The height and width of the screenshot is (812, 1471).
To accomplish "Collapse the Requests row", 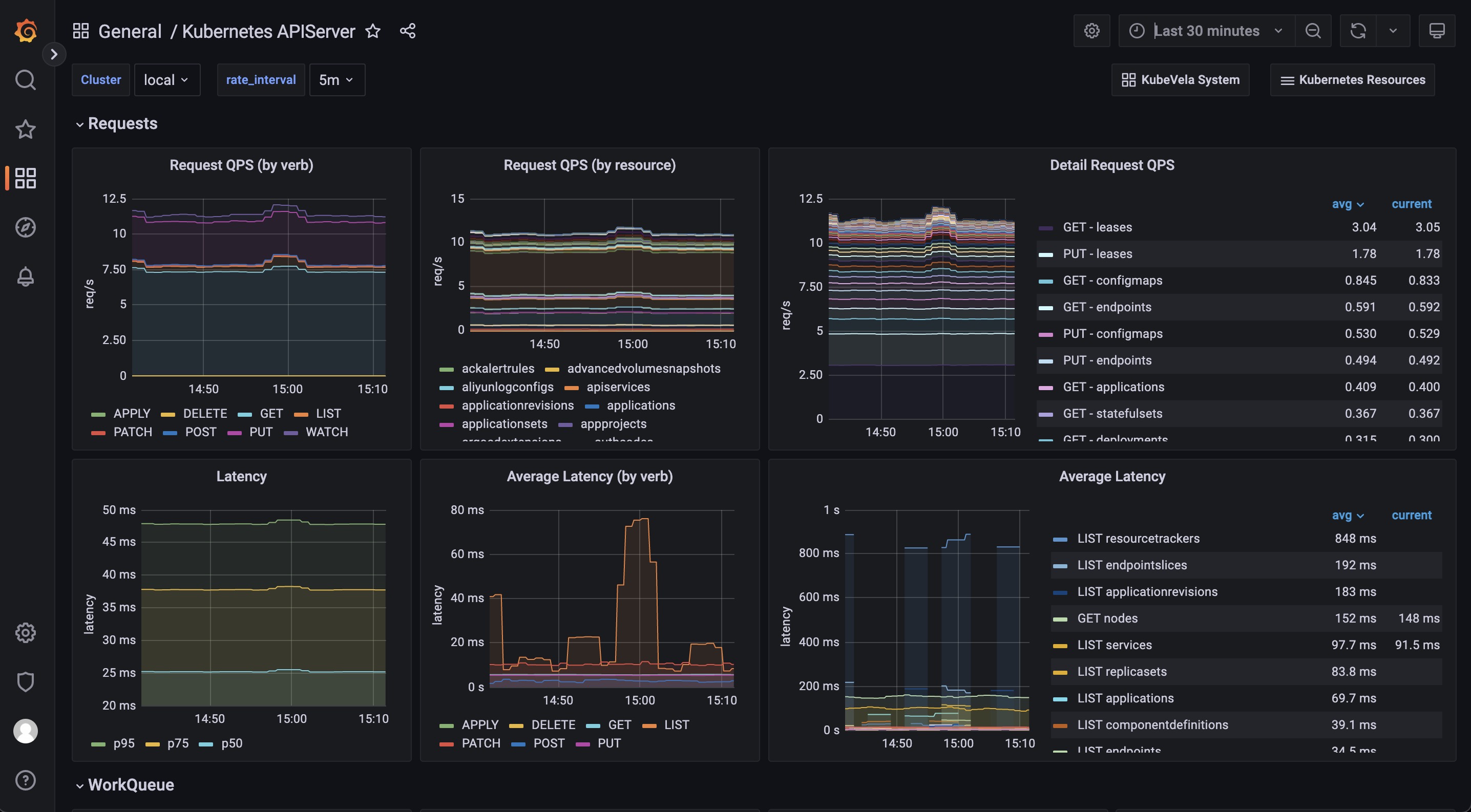I will [116, 124].
